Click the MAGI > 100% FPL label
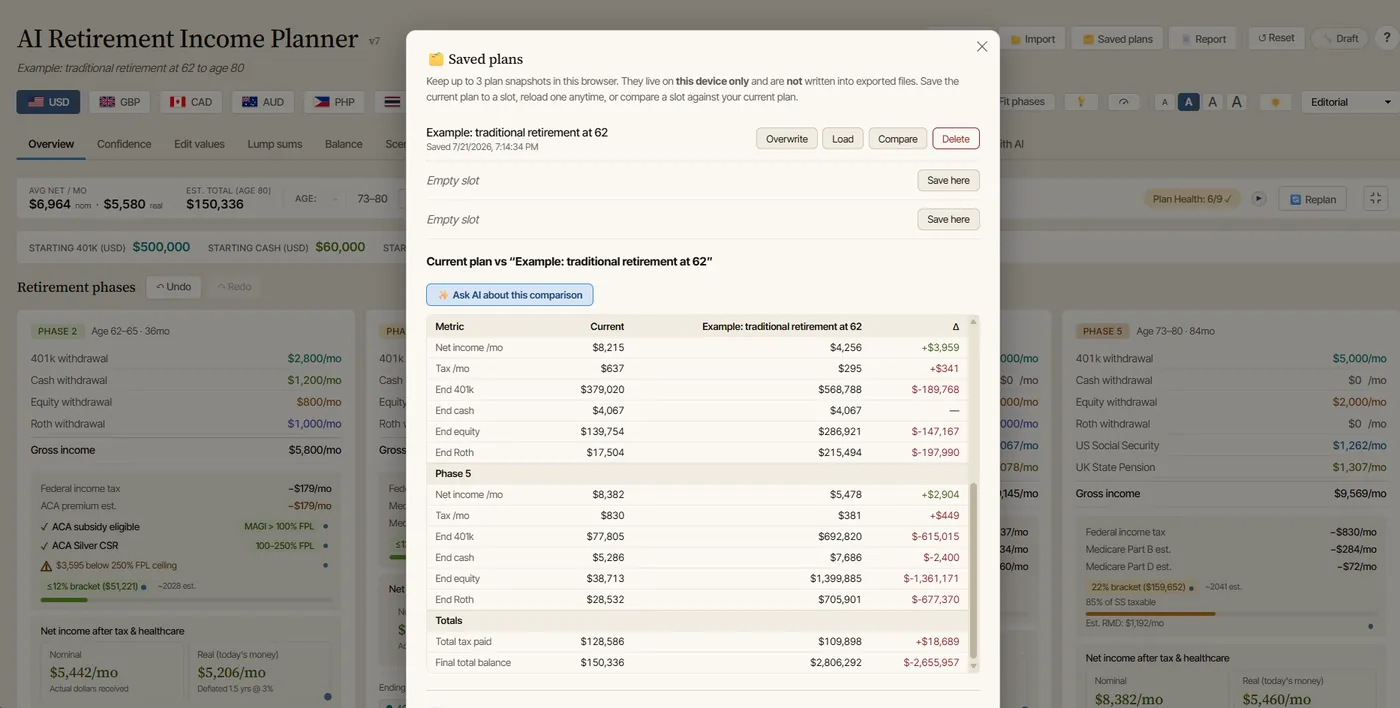Viewport: 1400px width, 708px height. click(x=281, y=526)
